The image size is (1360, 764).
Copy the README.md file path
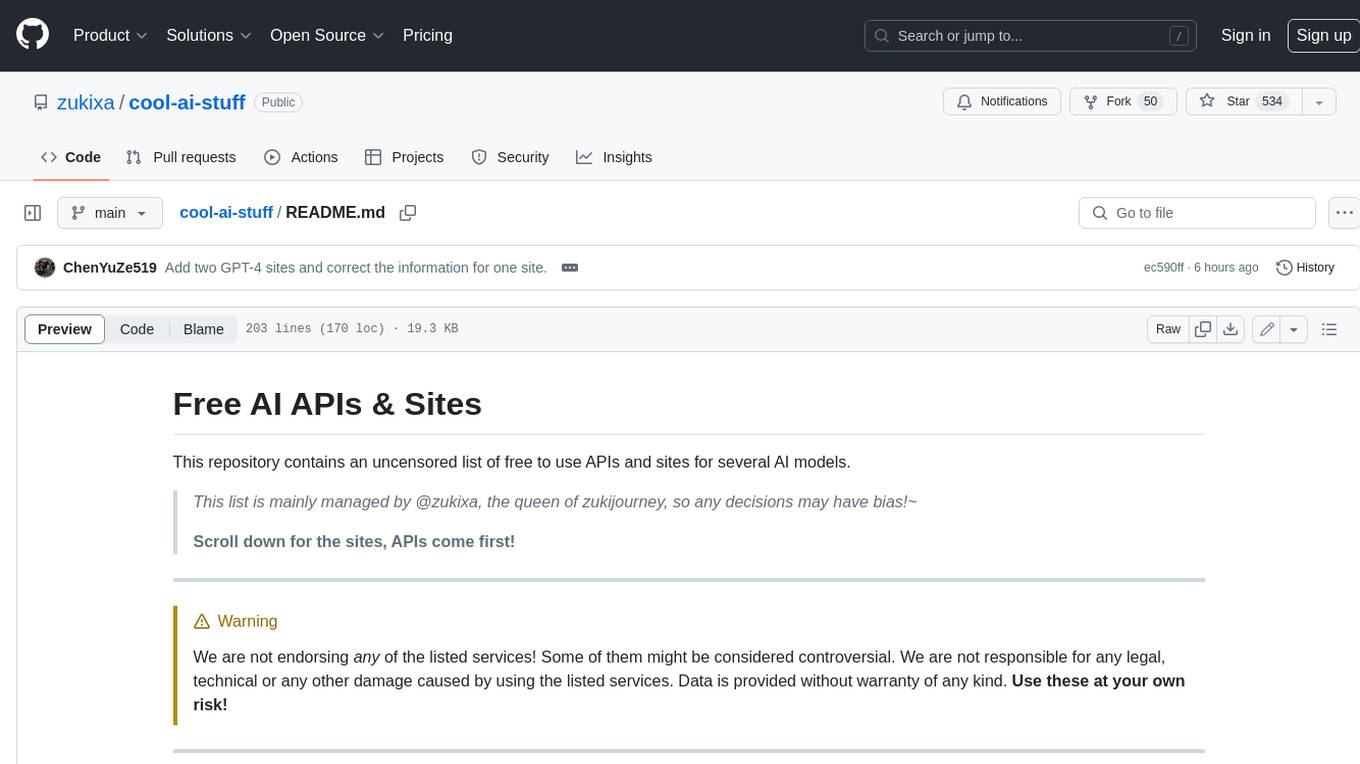click(407, 213)
